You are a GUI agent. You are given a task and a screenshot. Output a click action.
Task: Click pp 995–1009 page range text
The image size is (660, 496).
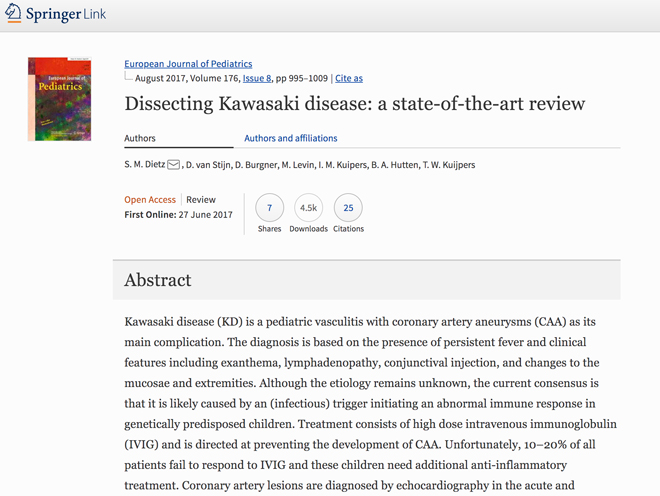tap(301, 78)
